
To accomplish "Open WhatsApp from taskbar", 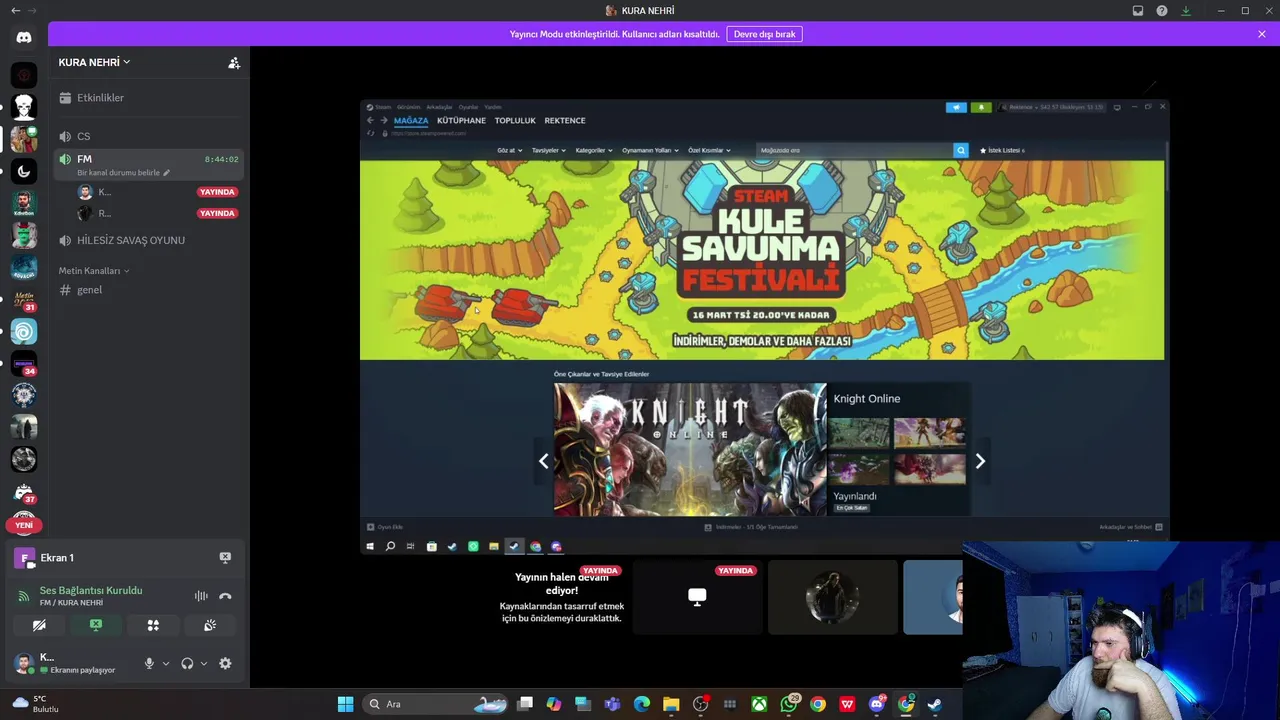I will coord(789,704).
